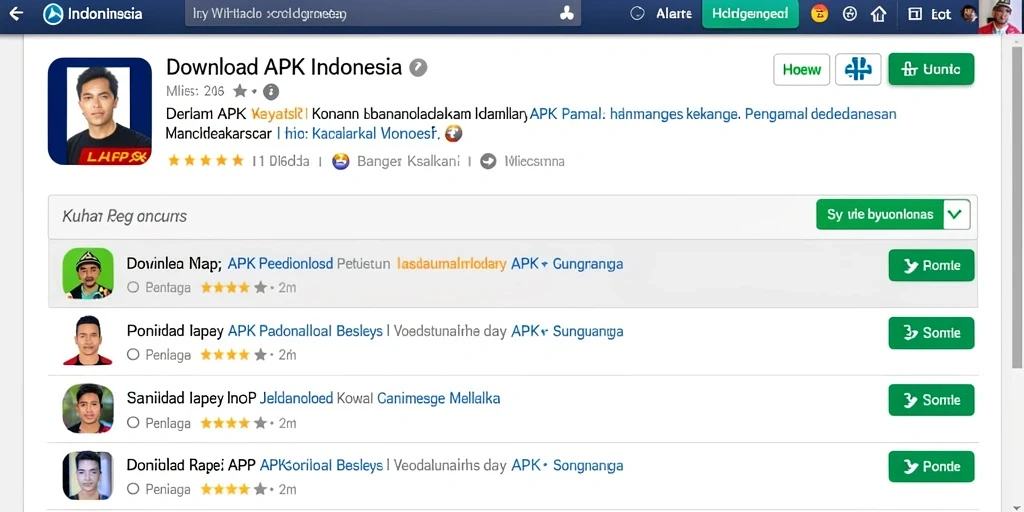Select the Penlaga radio in Saniidad lapey row
The image size is (1024, 512).
[133, 423]
